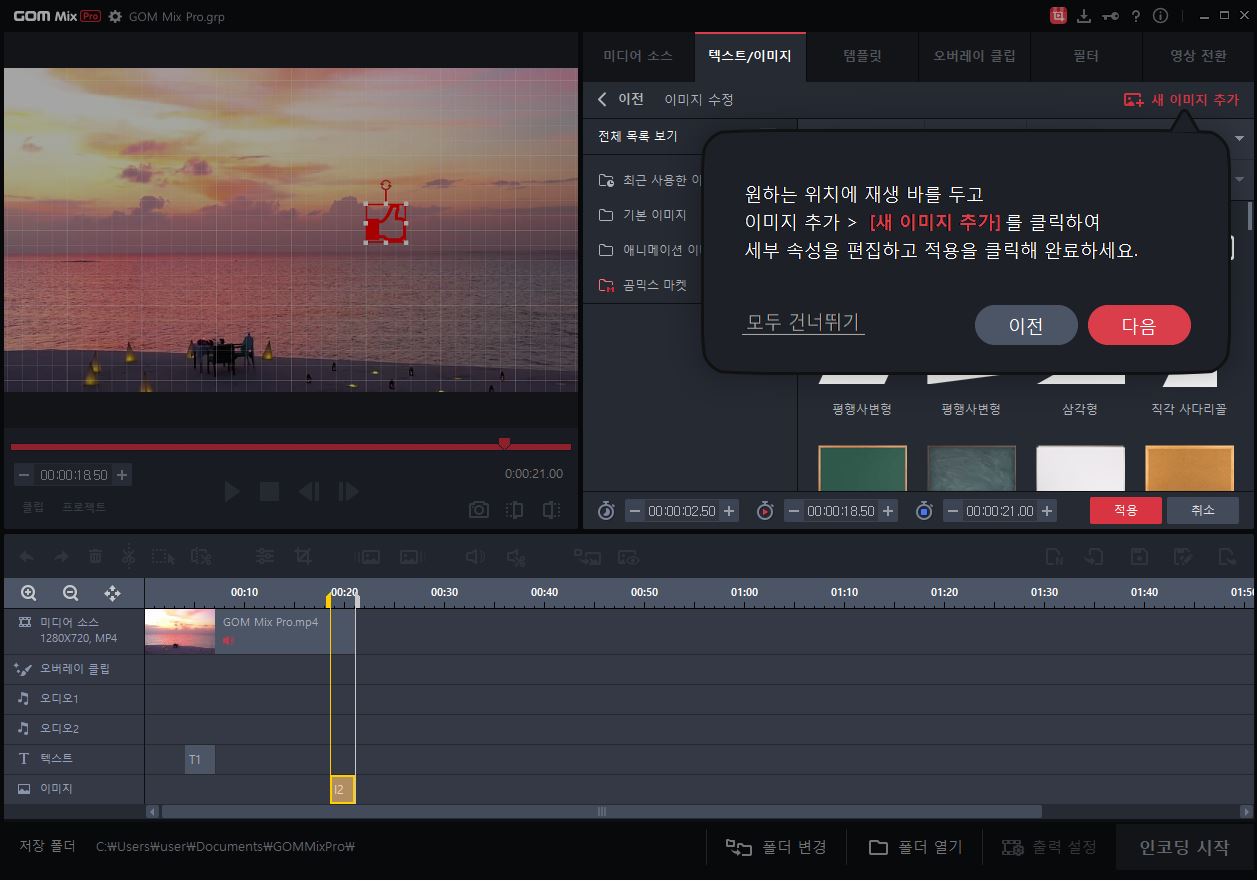
Task: Select the GOM Mix Pro.mp4 clip on timeline
Action: [250, 631]
